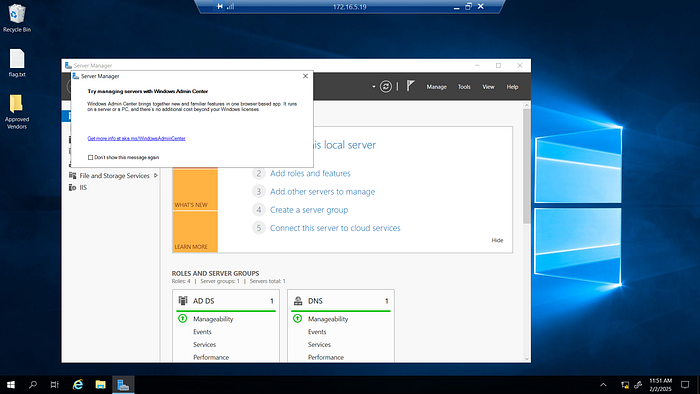Open Task View on the taskbar

click(x=54, y=385)
